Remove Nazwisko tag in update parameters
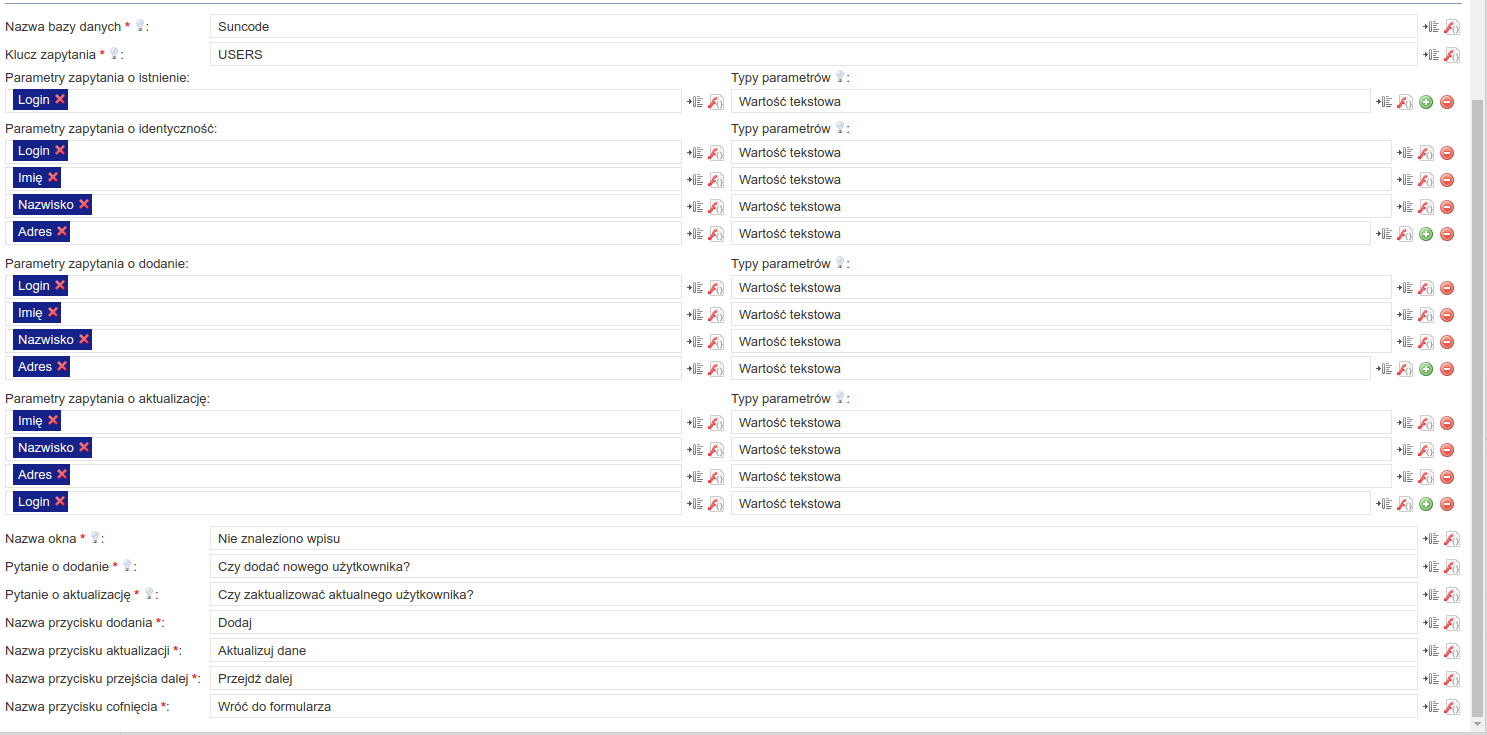The image size is (1487, 735). (84, 447)
